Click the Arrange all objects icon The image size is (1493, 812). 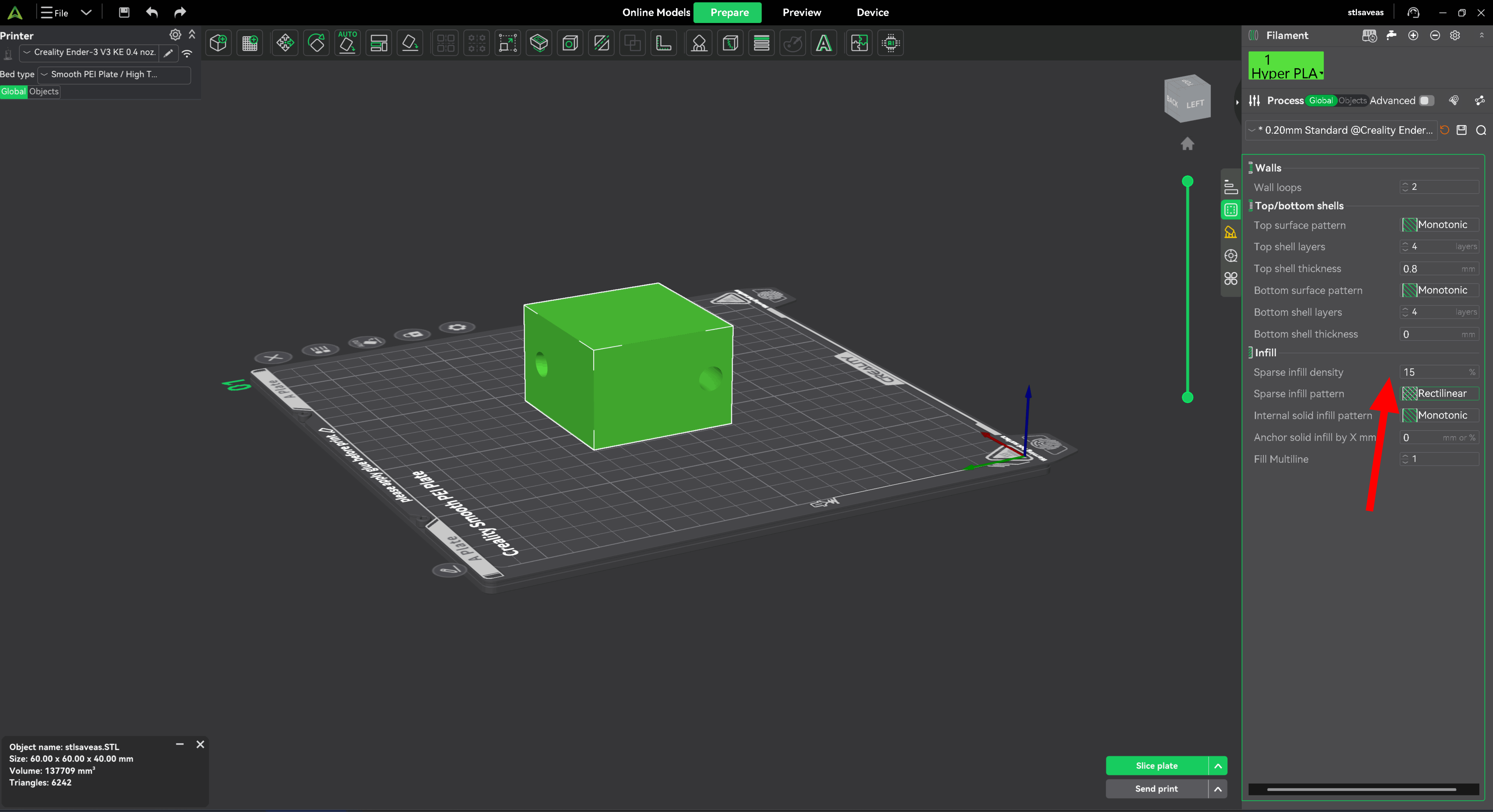(x=379, y=43)
